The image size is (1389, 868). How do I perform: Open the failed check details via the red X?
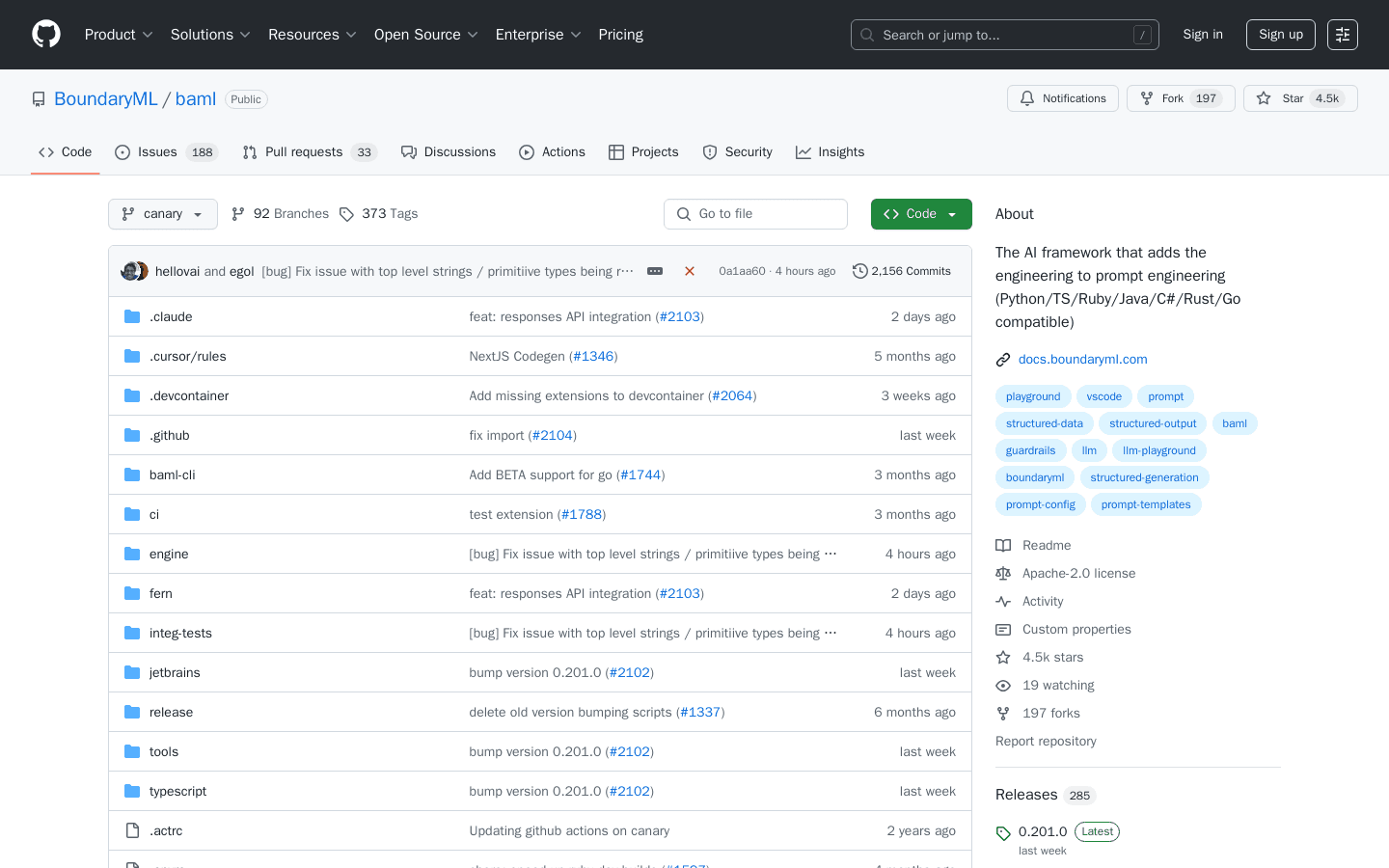click(x=689, y=271)
